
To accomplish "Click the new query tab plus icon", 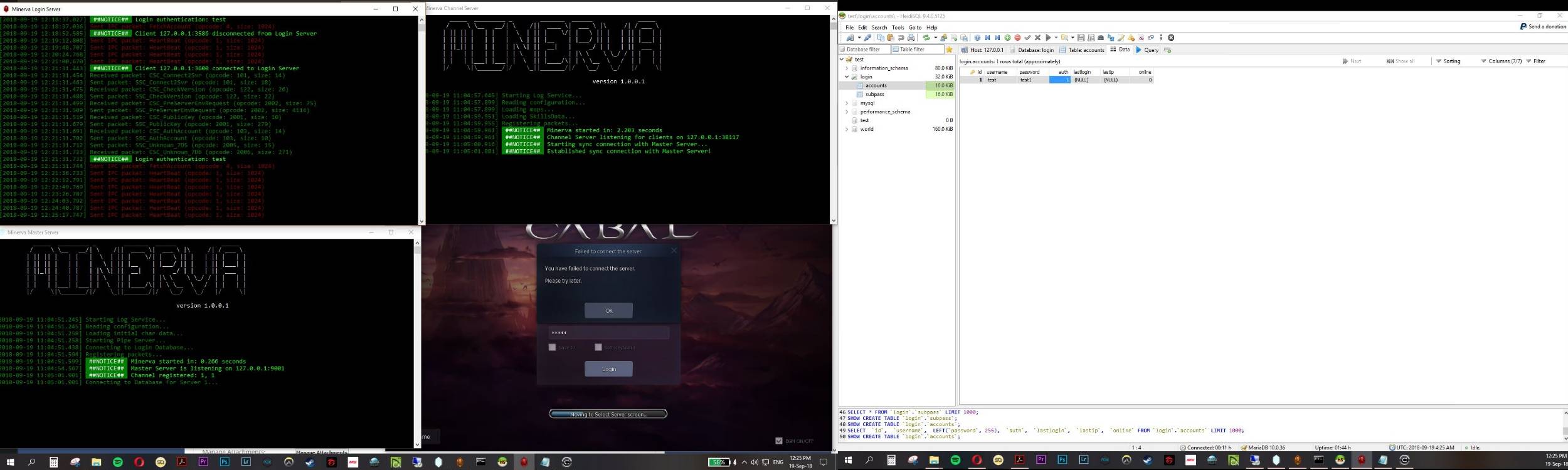I will click(x=1167, y=50).
